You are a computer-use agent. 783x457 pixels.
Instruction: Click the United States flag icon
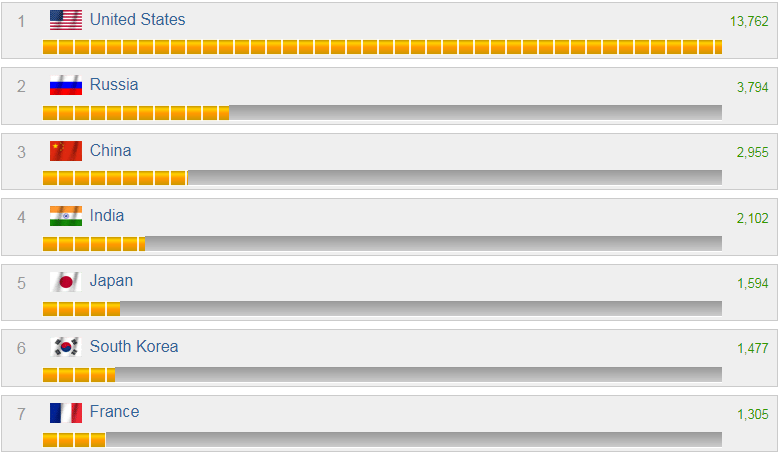pyautogui.click(x=66, y=20)
